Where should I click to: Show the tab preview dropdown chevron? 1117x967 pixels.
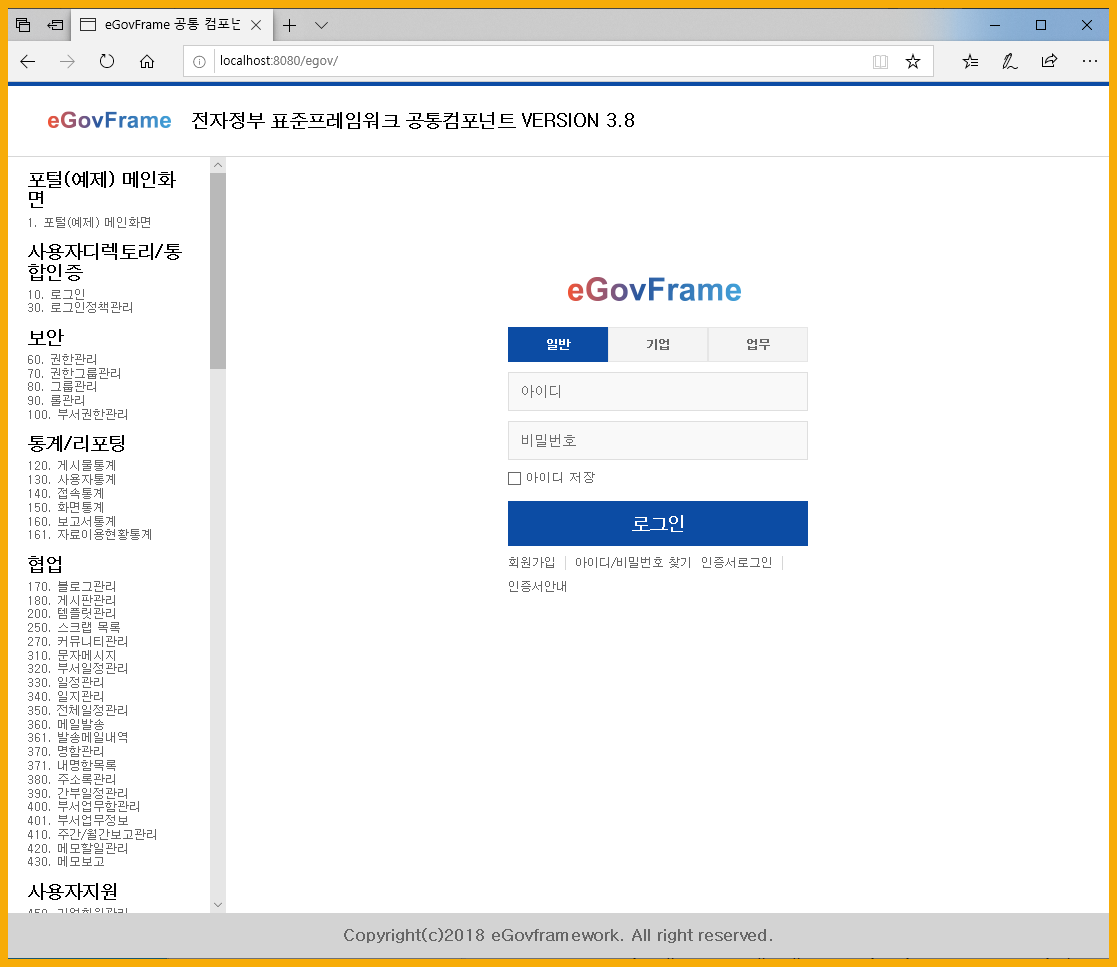tap(321, 26)
